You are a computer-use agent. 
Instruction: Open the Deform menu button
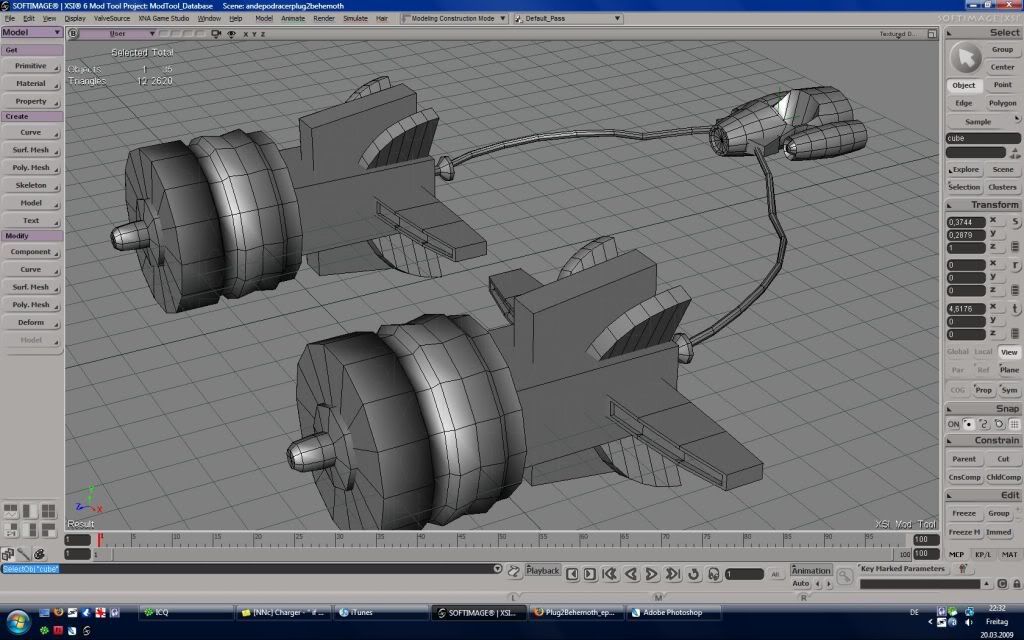coord(31,323)
